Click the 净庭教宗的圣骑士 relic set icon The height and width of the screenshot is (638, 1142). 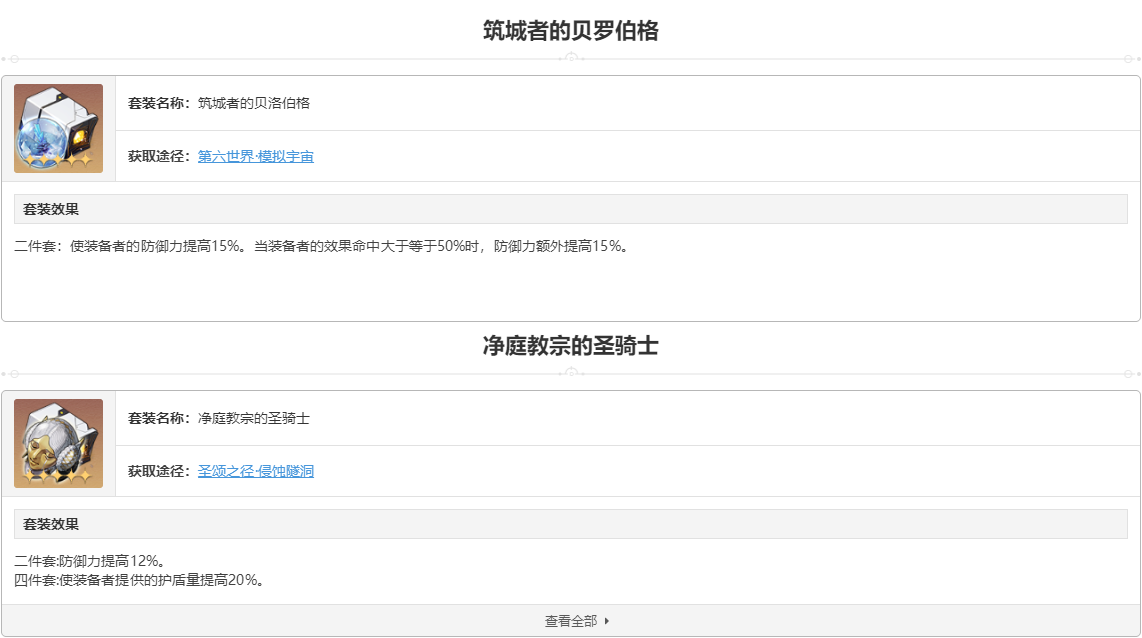(x=58, y=444)
